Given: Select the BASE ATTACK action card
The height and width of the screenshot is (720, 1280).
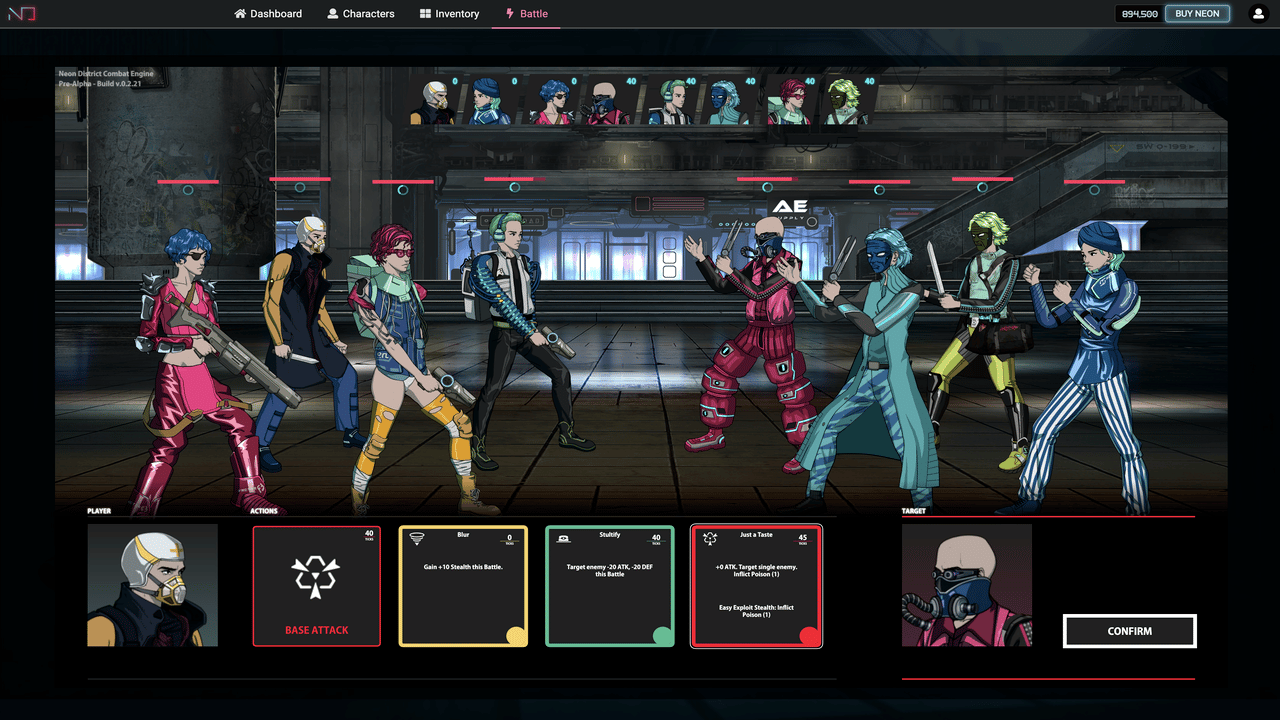Looking at the screenshot, I should tap(317, 587).
